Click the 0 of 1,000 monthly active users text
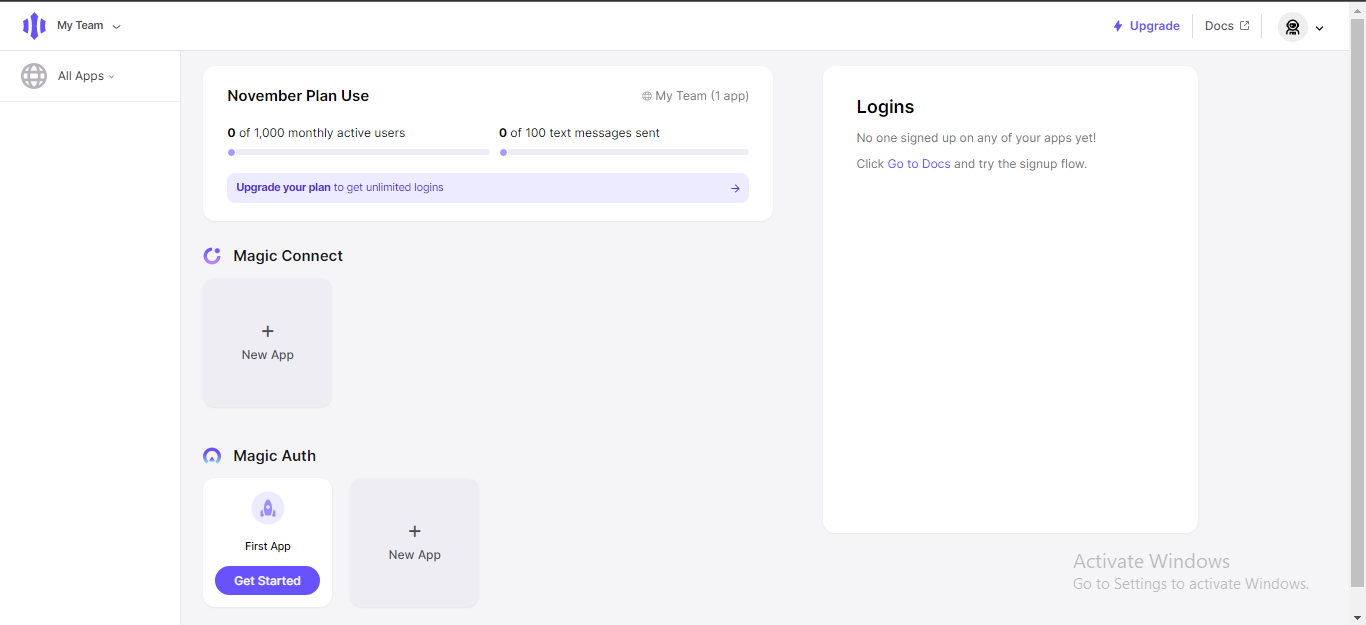The width and height of the screenshot is (1366, 625). tap(316, 133)
